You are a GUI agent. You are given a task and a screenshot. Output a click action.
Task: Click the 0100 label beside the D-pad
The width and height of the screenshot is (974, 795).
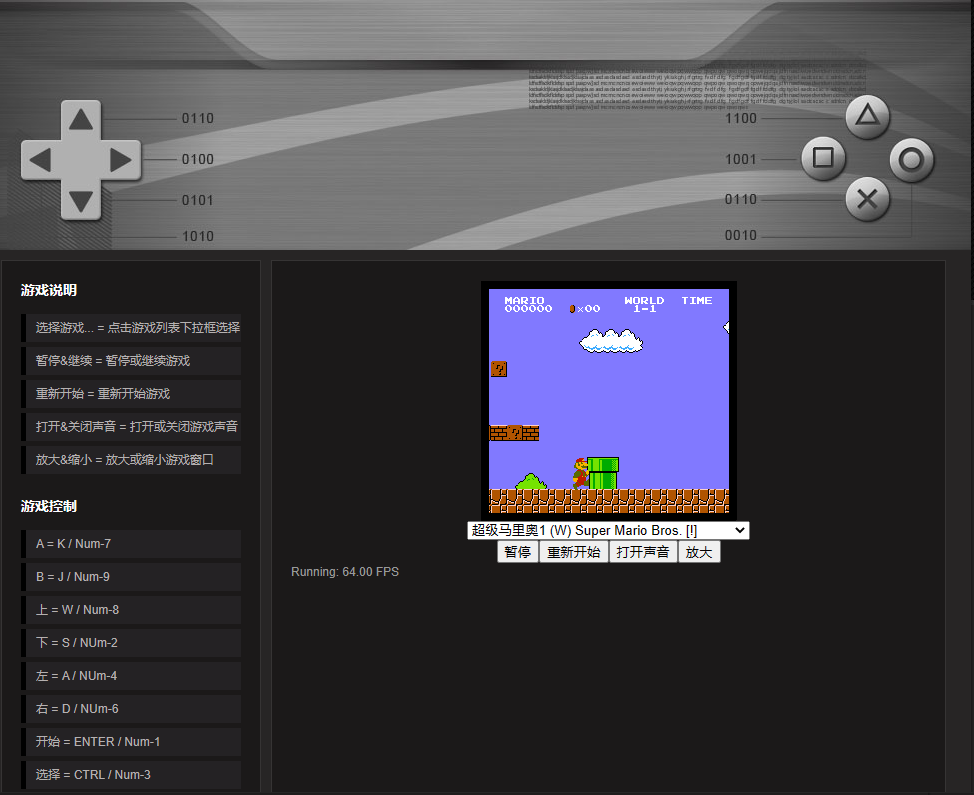click(198, 159)
